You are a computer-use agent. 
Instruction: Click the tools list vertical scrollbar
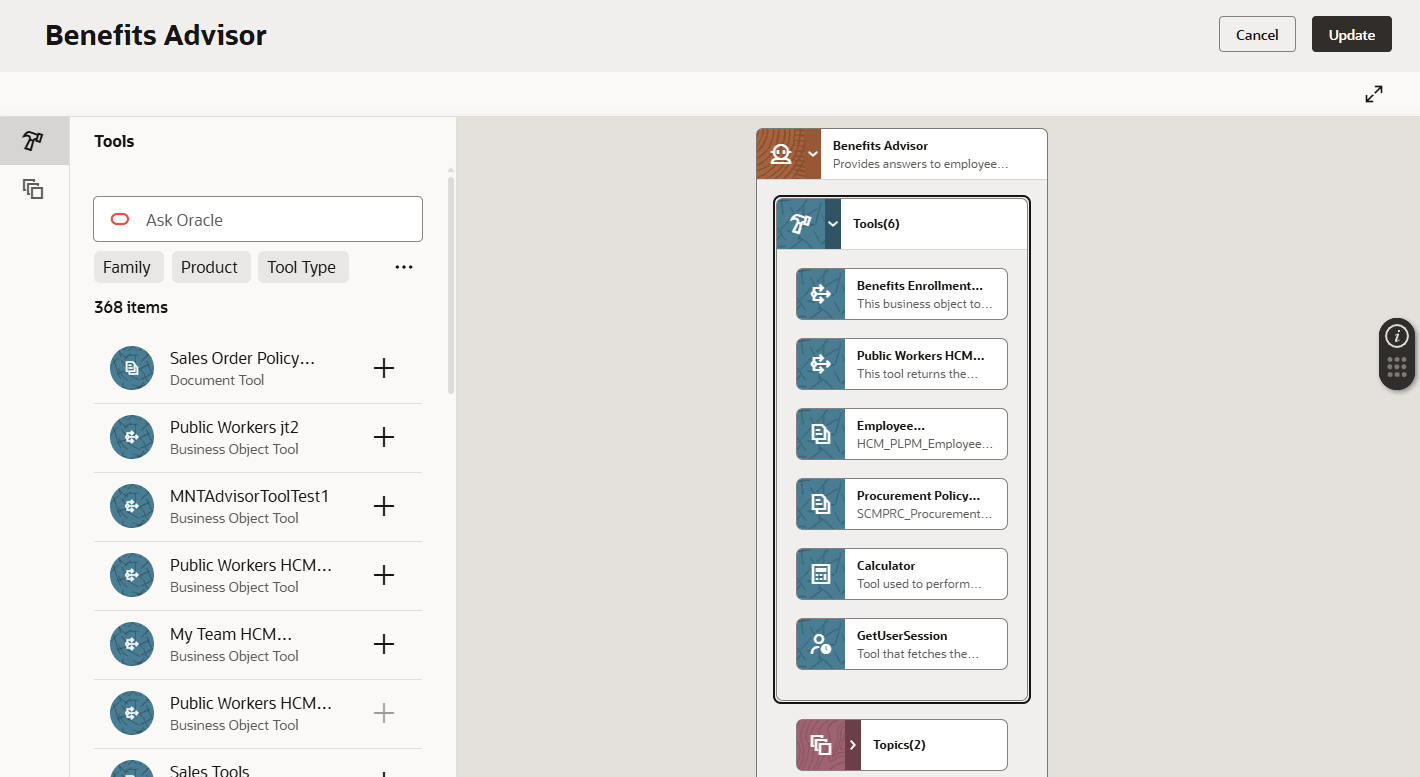pyautogui.click(x=451, y=285)
